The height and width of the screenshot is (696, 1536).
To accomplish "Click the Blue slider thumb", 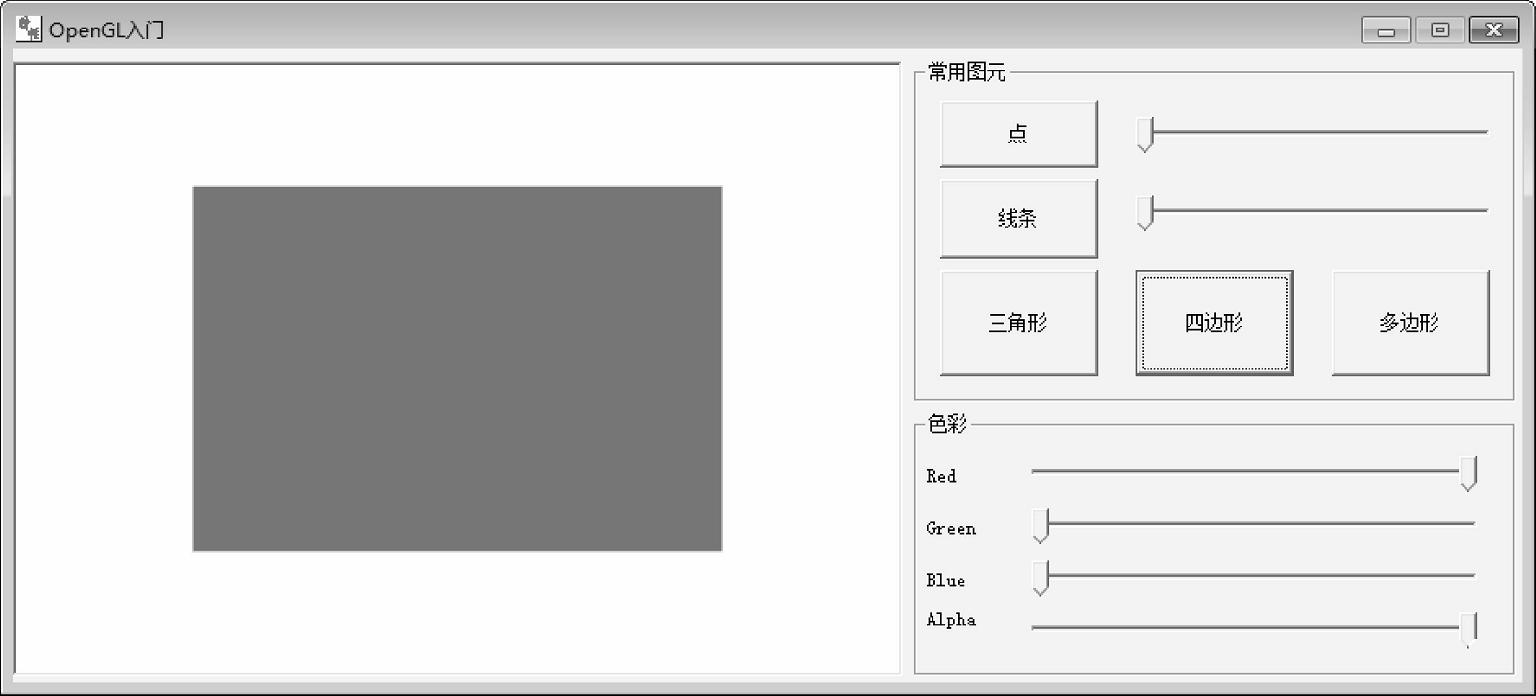I will [1040, 578].
